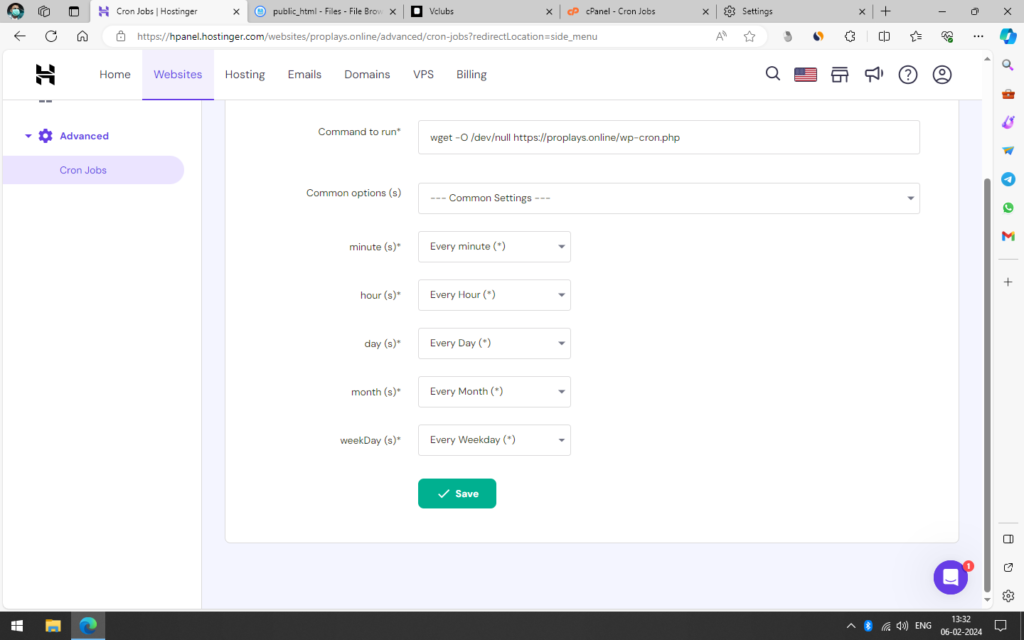This screenshot has width=1024, height=640.
Task: Click the Windows Start button
Action: pyautogui.click(x=18, y=626)
